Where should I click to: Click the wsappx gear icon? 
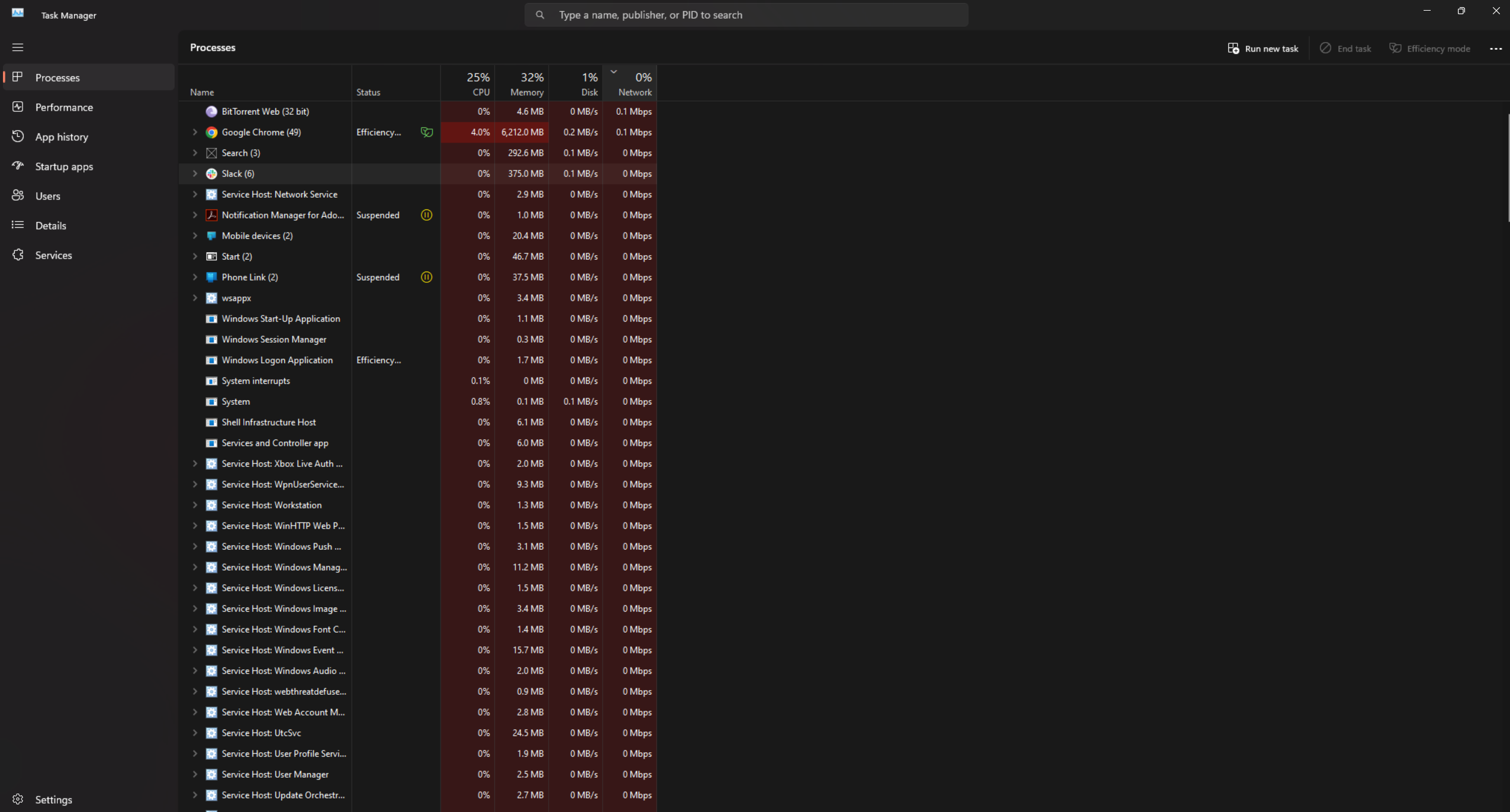coord(211,298)
